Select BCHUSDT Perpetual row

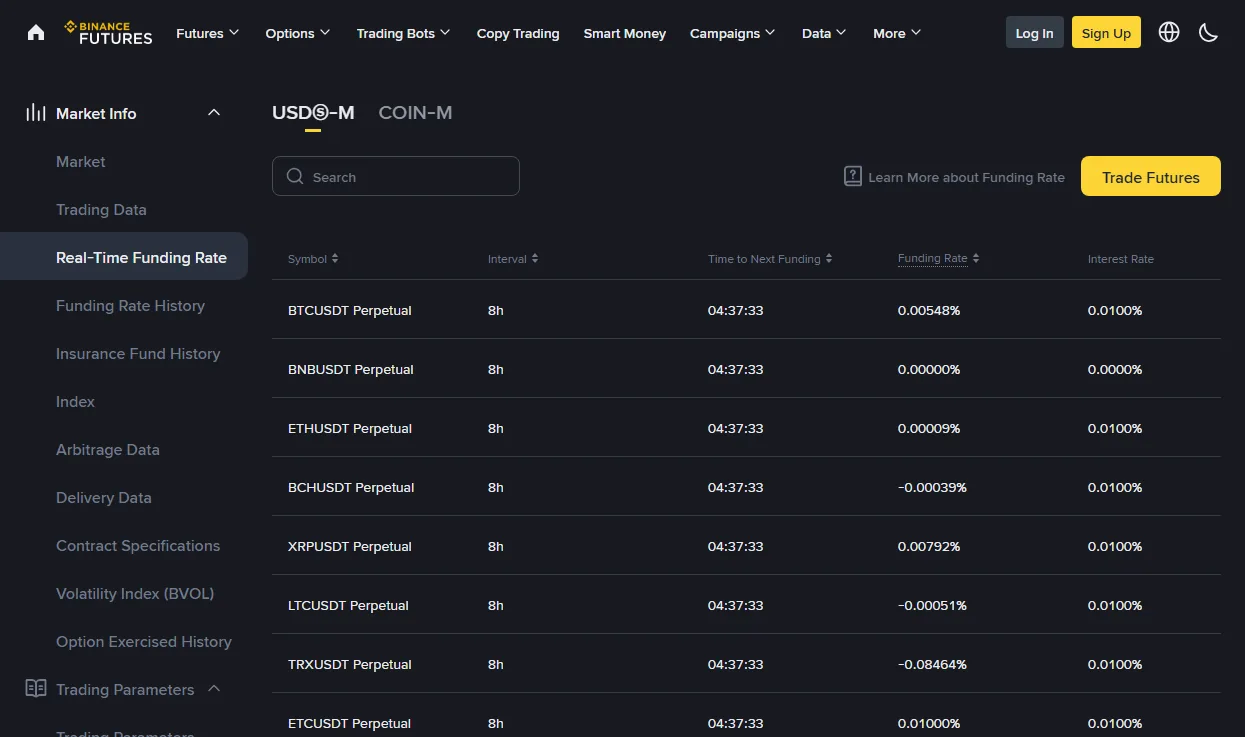coord(746,487)
